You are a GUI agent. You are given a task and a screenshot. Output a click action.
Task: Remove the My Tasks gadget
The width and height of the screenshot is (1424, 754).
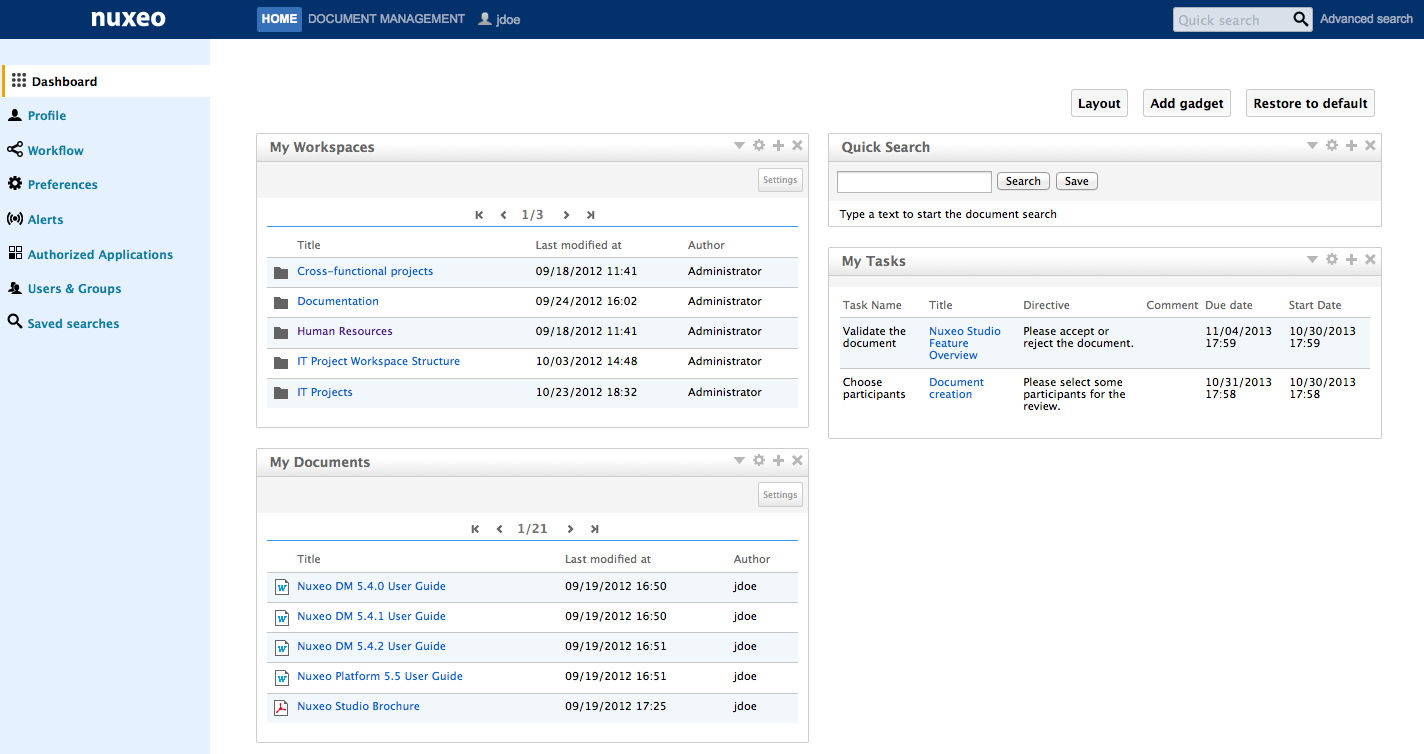click(x=1370, y=260)
